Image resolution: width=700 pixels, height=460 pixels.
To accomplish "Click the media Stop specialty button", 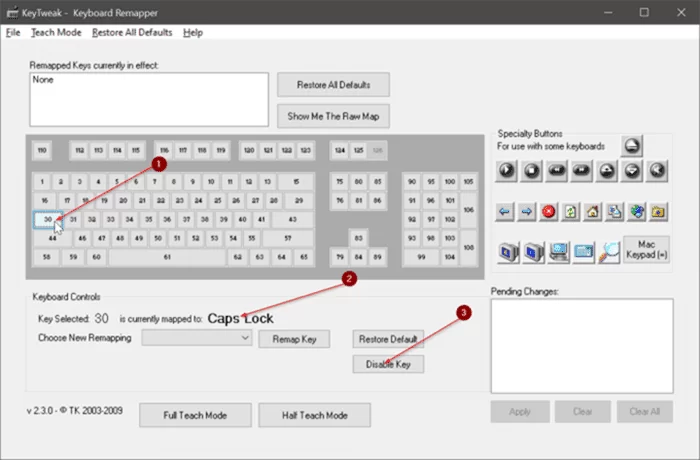I will click(x=531, y=171).
